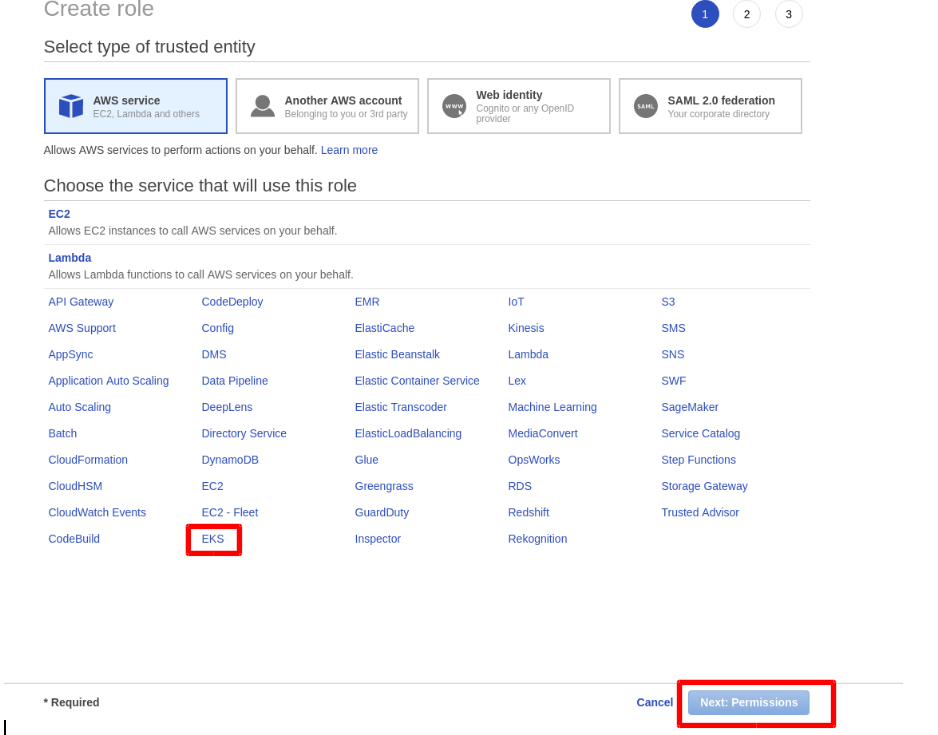Screen dimensions: 938x735
Task: Pick the SAML 2.0 federation icon
Action: pyautogui.click(x=645, y=106)
